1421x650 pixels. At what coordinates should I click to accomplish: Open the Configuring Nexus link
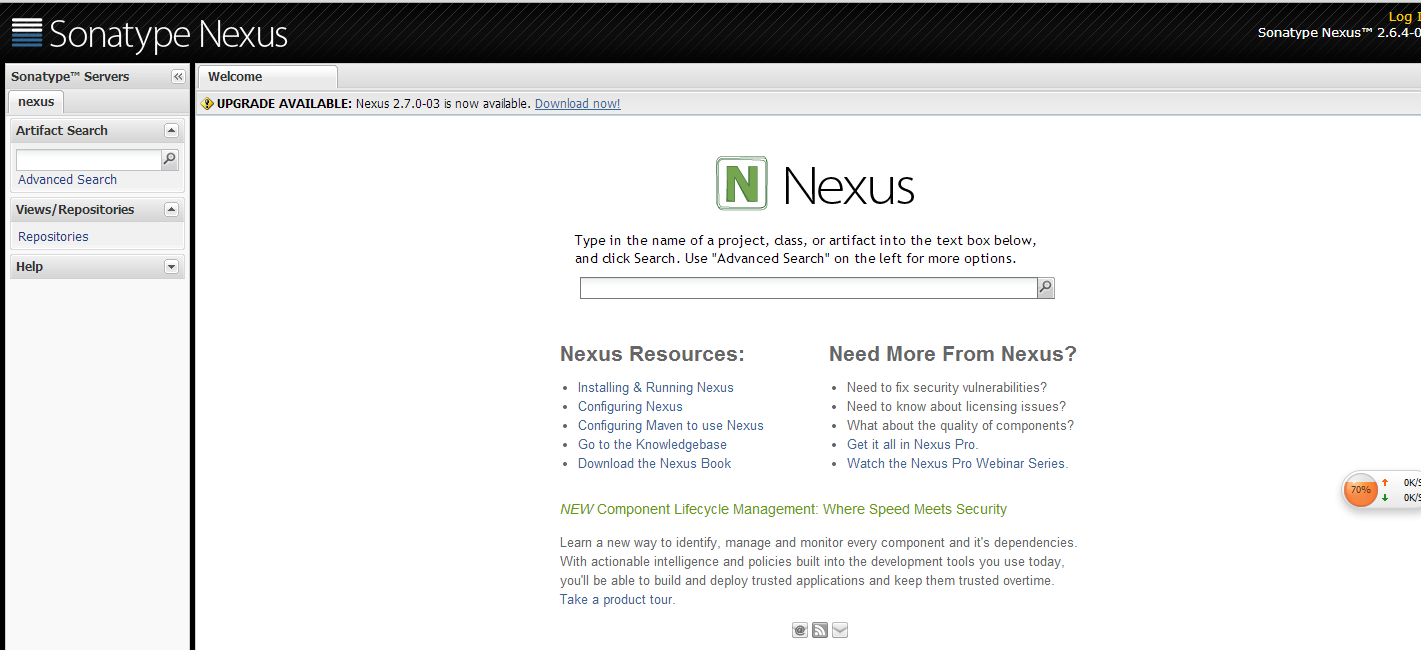(630, 407)
